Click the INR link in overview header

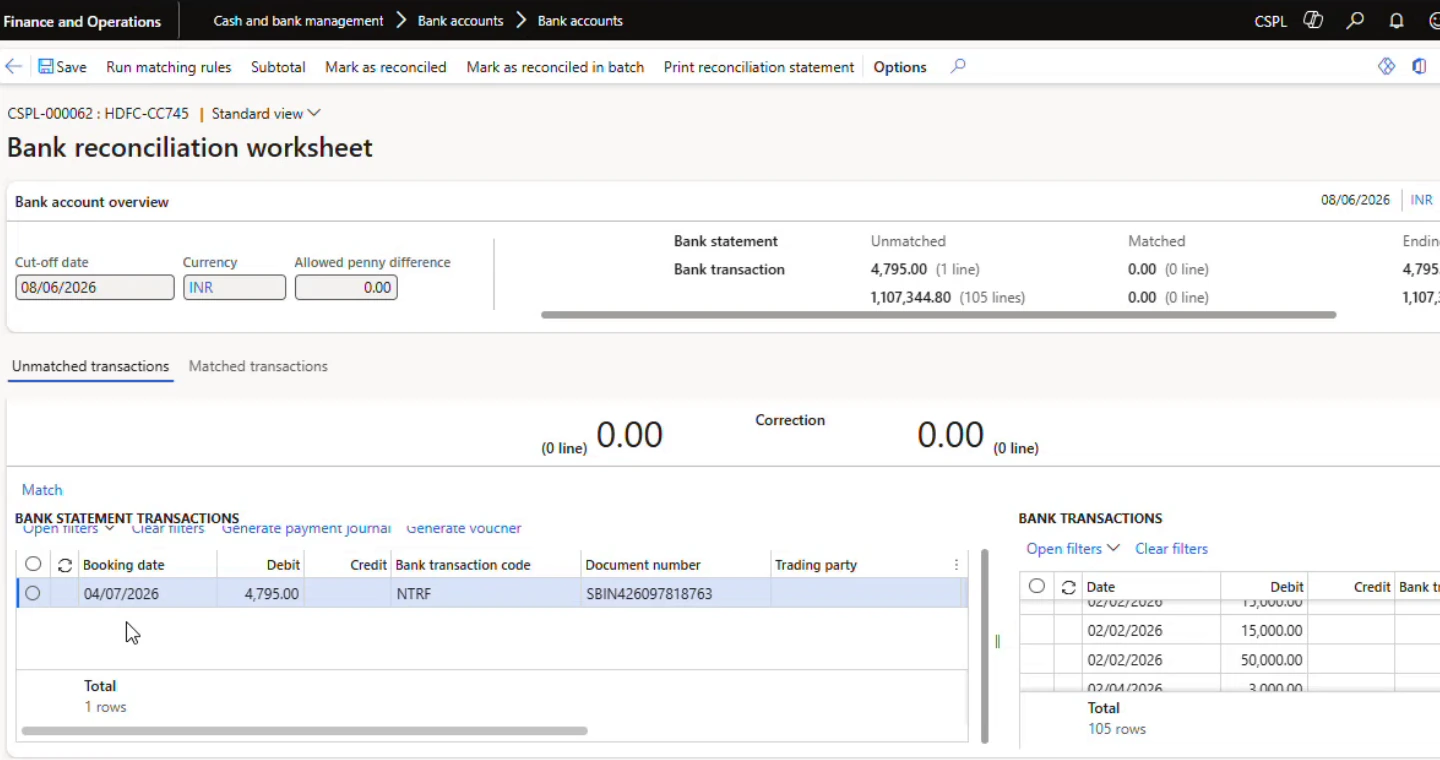tap(1421, 200)
